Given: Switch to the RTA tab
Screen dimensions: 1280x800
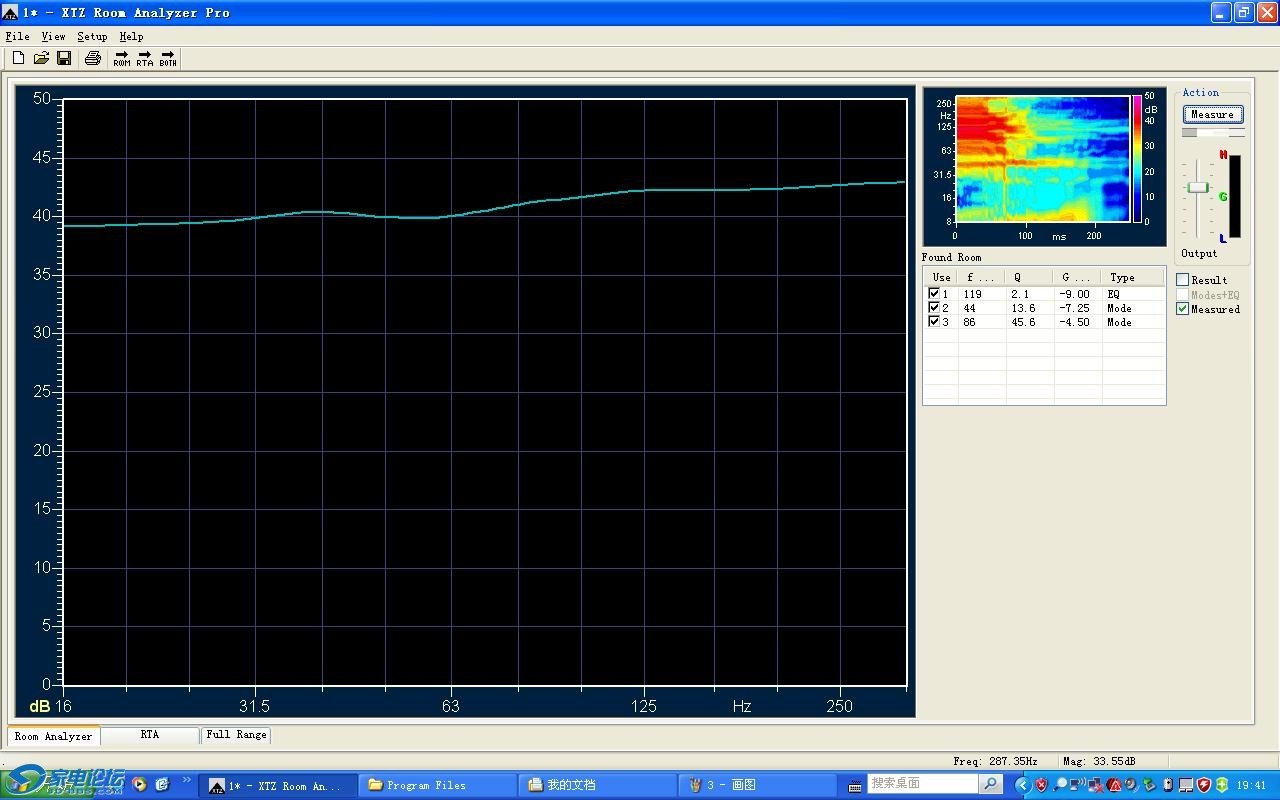Looking at the screenshot, I should coord(149,735).
